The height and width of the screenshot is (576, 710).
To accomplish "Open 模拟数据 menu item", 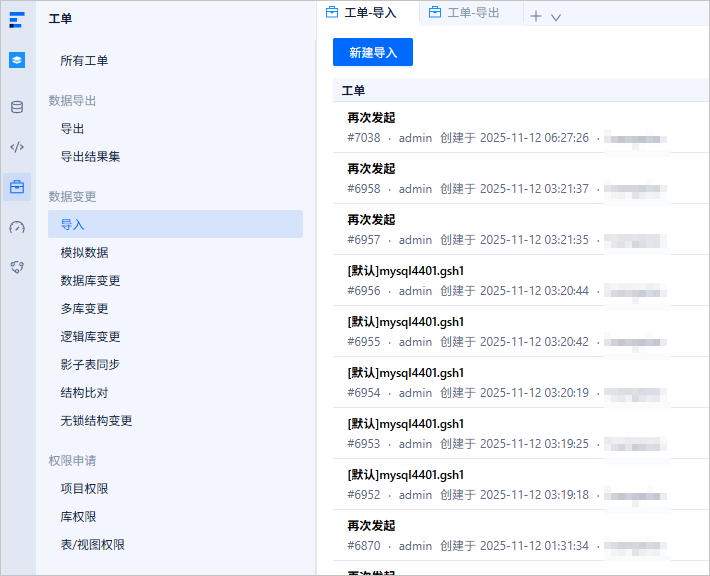I will pos(84,253).
